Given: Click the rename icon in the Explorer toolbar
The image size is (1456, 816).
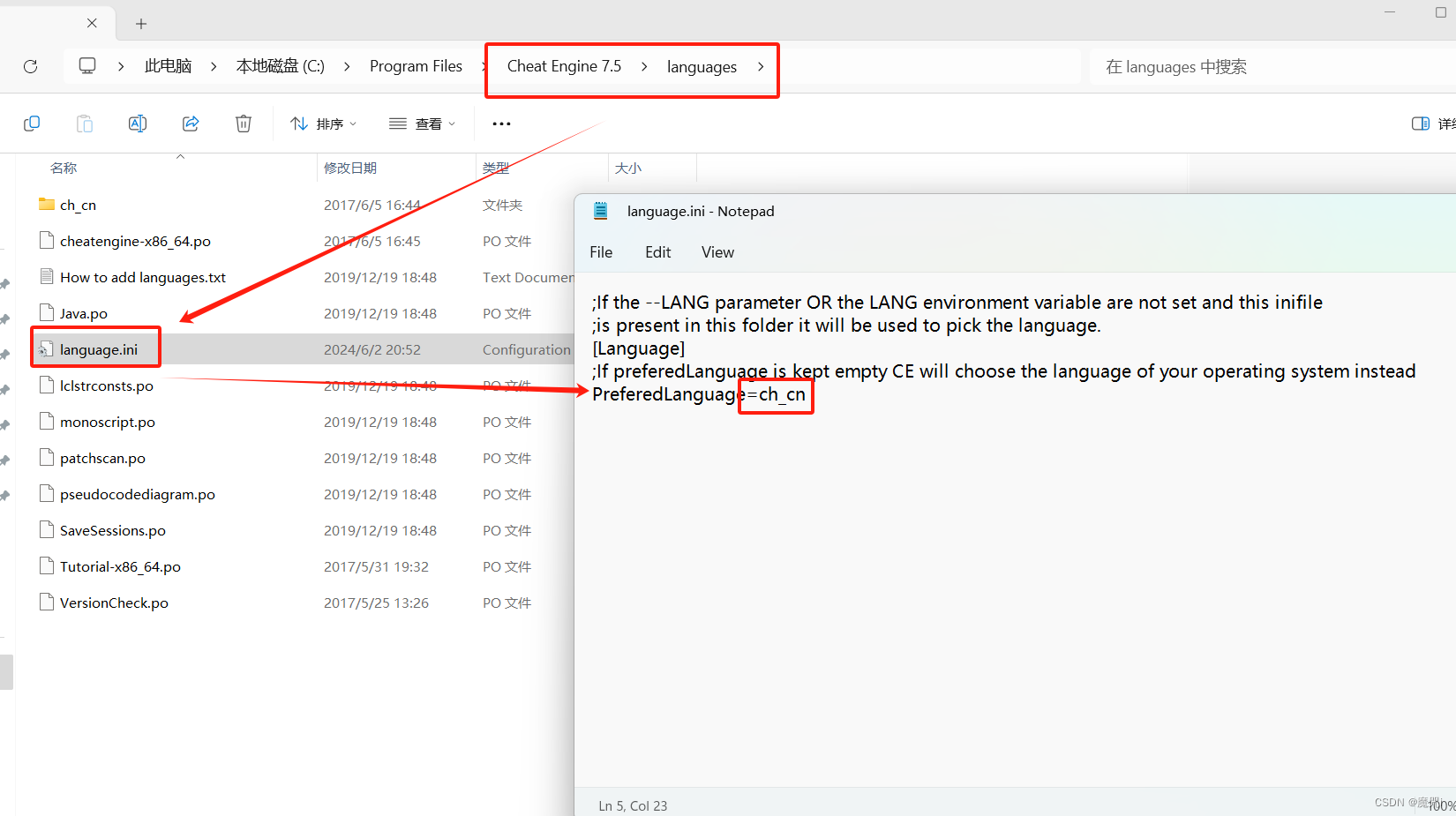Looking at the screenshot, I should click(x=138, y=124).
